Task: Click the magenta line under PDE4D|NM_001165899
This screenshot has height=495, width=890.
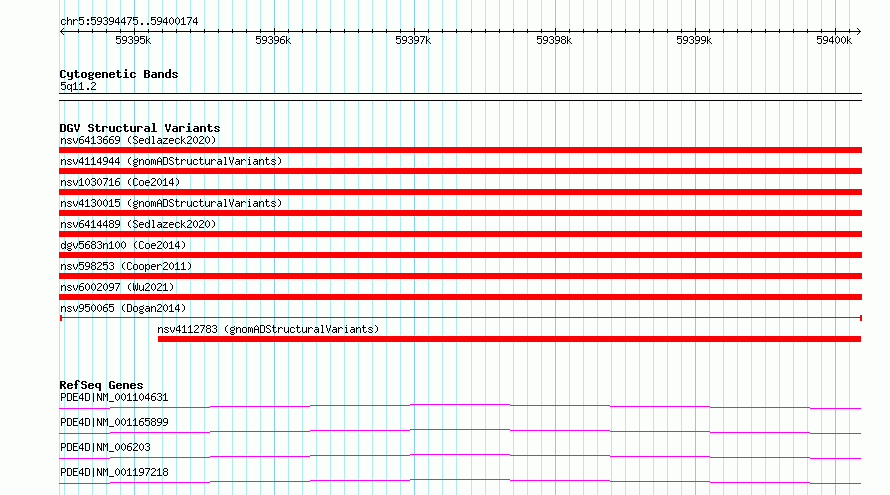Action: (460, 431)
